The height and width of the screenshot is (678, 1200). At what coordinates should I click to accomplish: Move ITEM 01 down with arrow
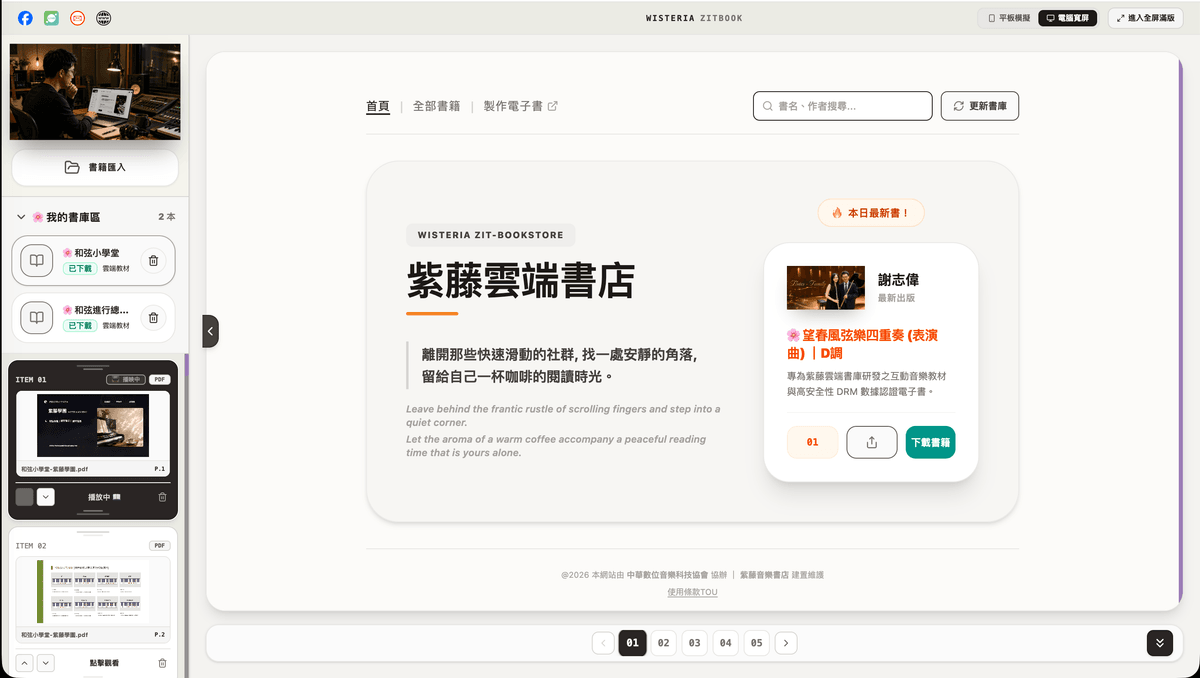pyautogui.click(x=46, y=497)
